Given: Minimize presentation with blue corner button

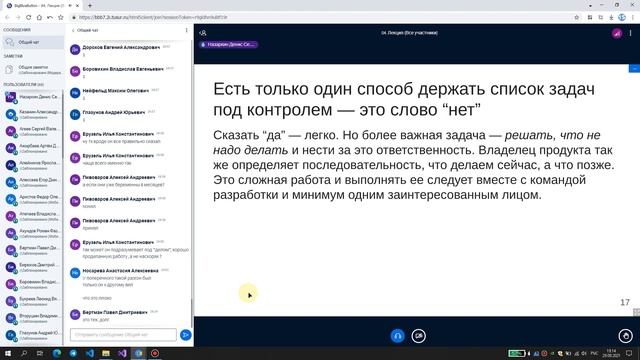Looking at the screenshot, I should pyautogui.click(x=634, y=69).
